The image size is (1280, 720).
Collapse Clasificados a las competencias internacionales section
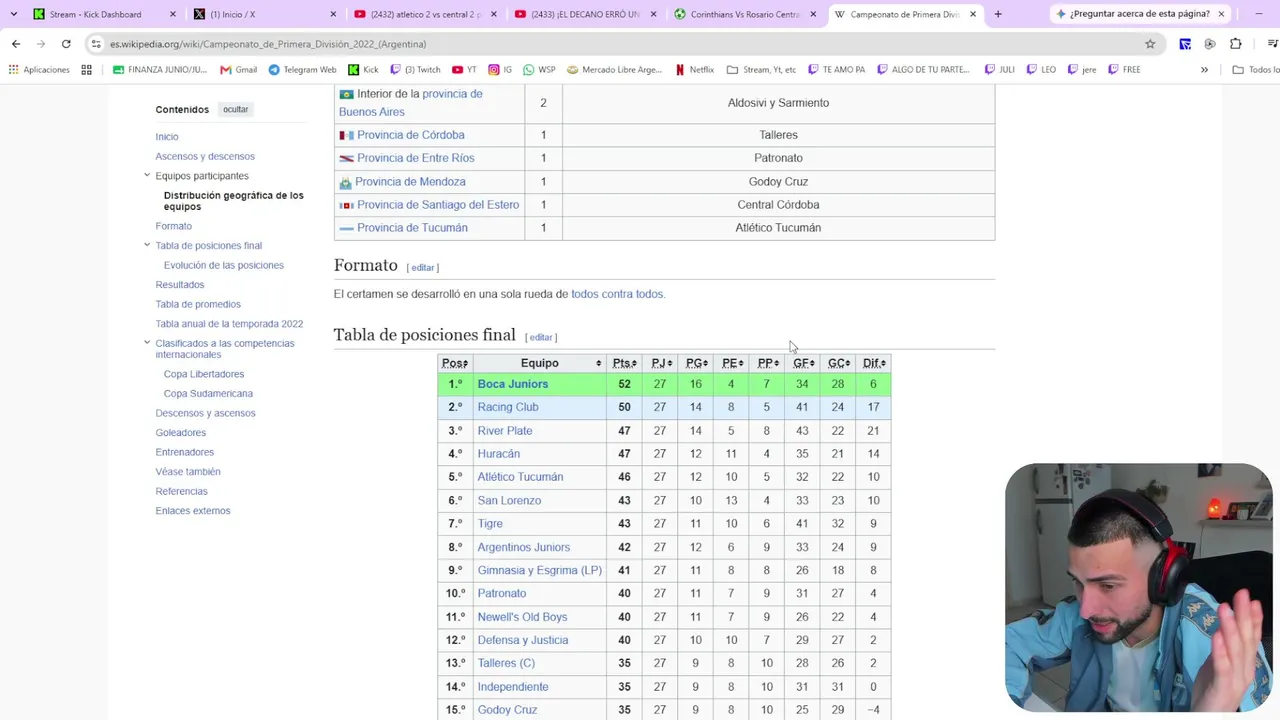point(147,343)
